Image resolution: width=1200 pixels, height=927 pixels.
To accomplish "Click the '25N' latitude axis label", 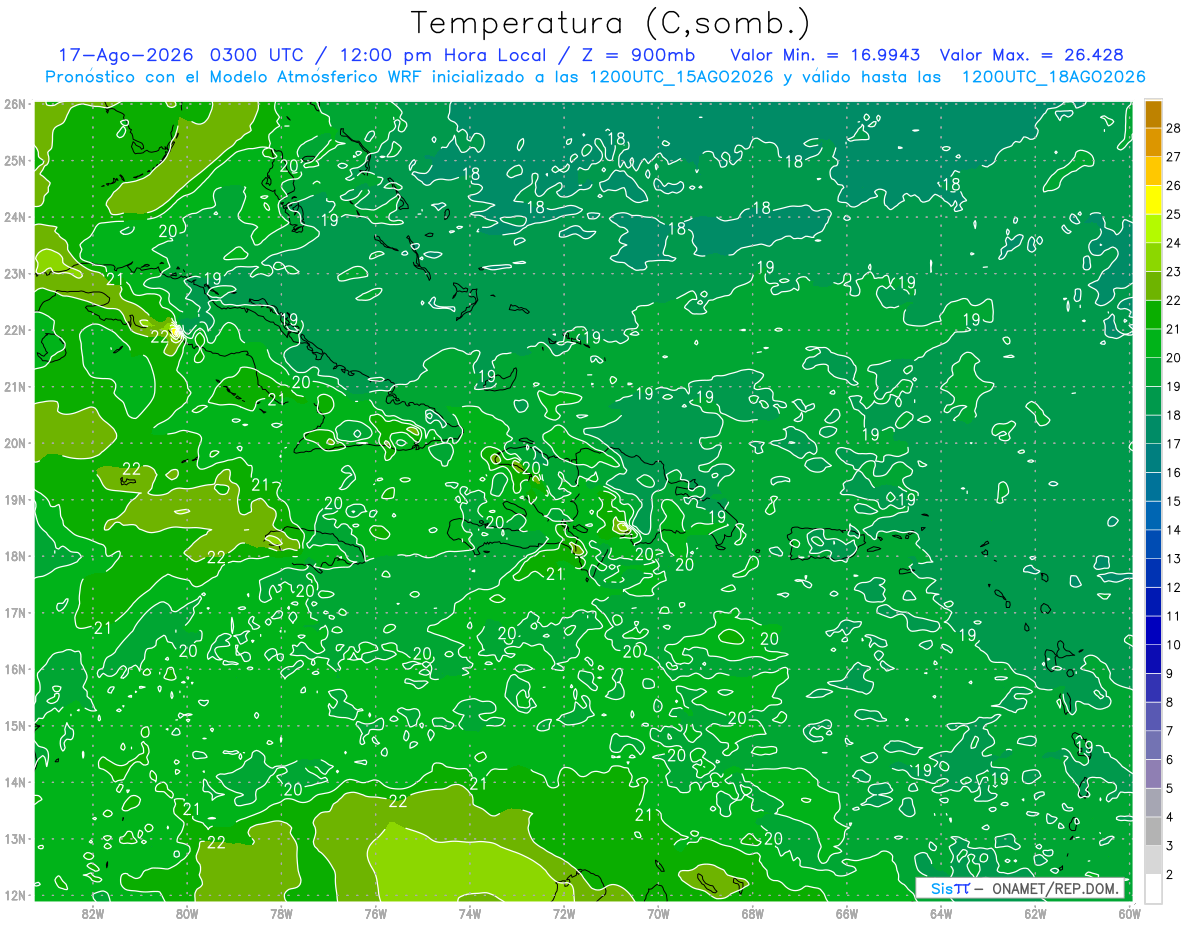I will (x=14, y=160).
